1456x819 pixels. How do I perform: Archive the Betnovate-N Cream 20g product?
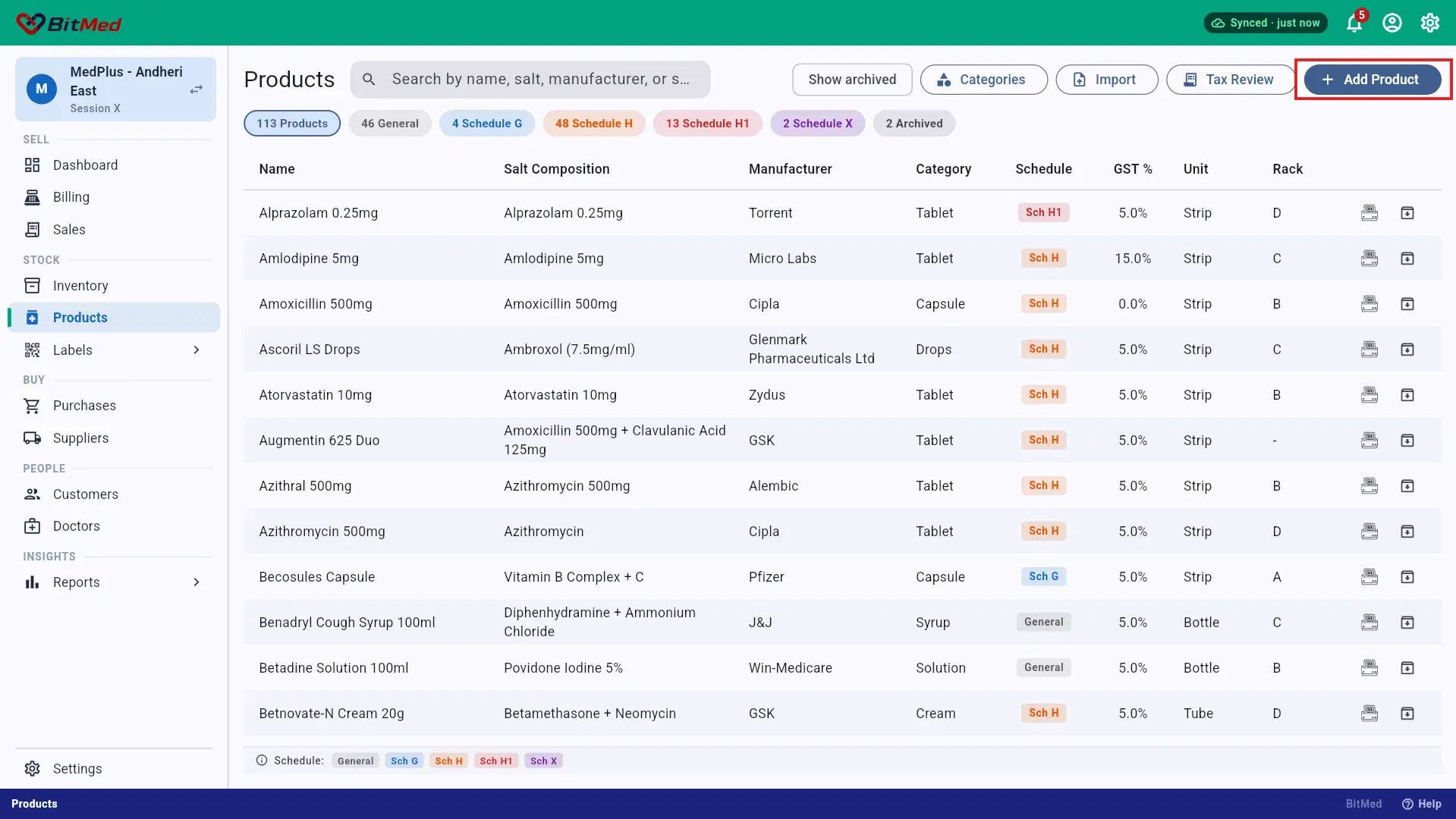click(1407, 714)
